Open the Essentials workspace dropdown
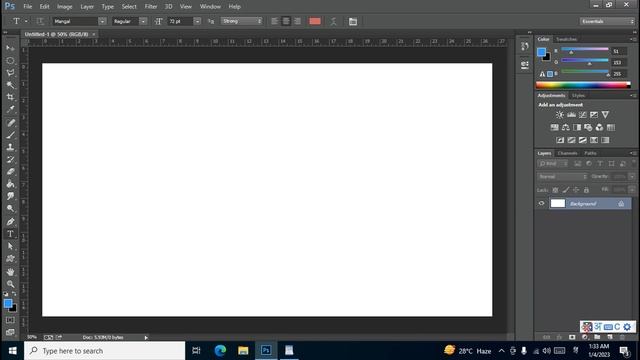This screenshot has height=360, width=640. pos(607,21)
